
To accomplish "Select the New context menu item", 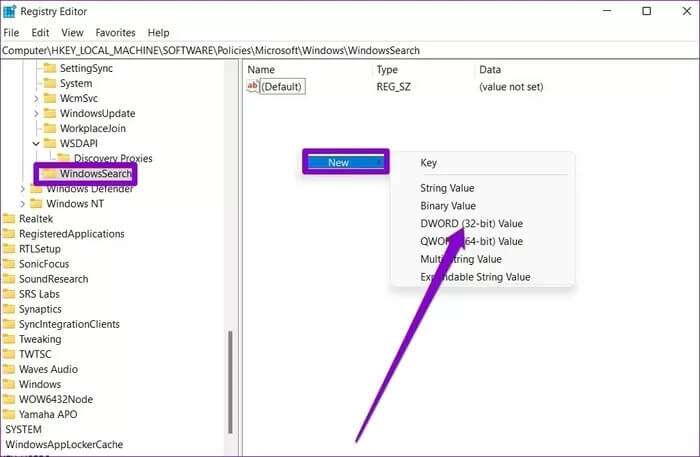I will pyautogui.click(x=345, y=162).
